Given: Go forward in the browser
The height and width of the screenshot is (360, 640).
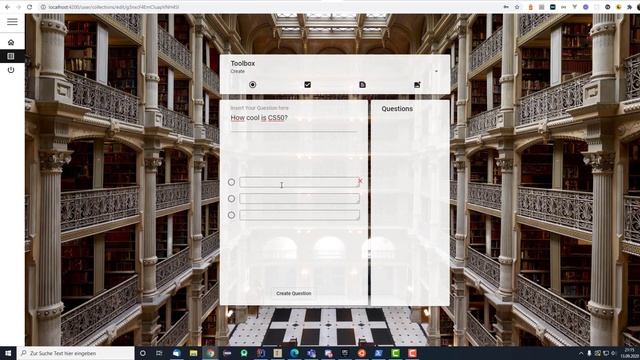Looking at the screenshot, I should pos(18,7).
